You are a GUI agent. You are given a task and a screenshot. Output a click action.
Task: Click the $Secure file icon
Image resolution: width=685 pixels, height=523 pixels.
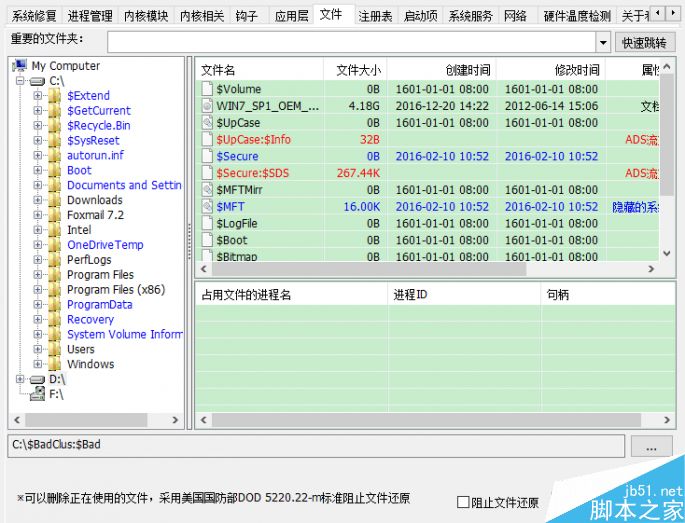coord(207,156)
